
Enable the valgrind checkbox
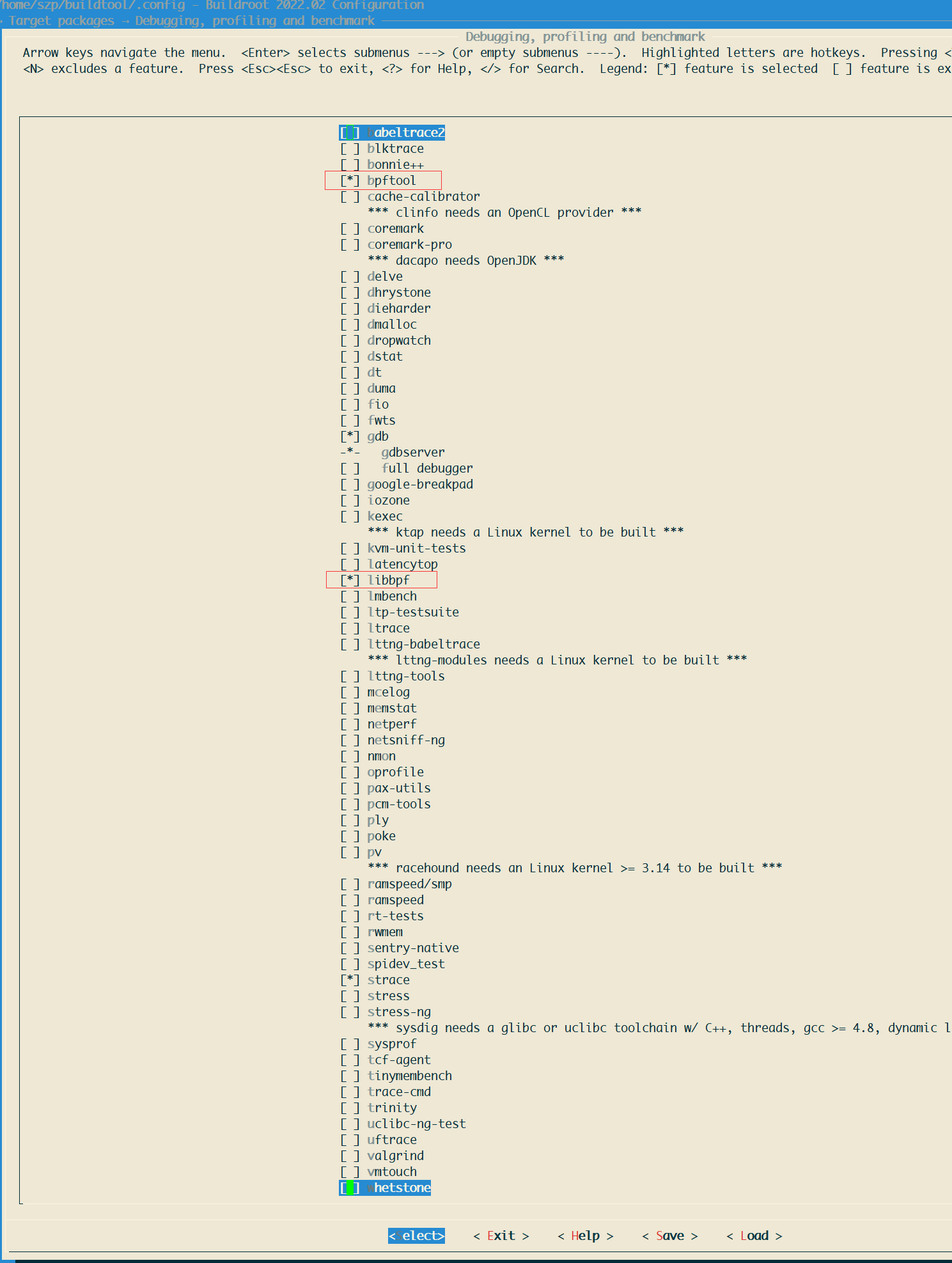pyautogui.click(x=350, y=1156)
